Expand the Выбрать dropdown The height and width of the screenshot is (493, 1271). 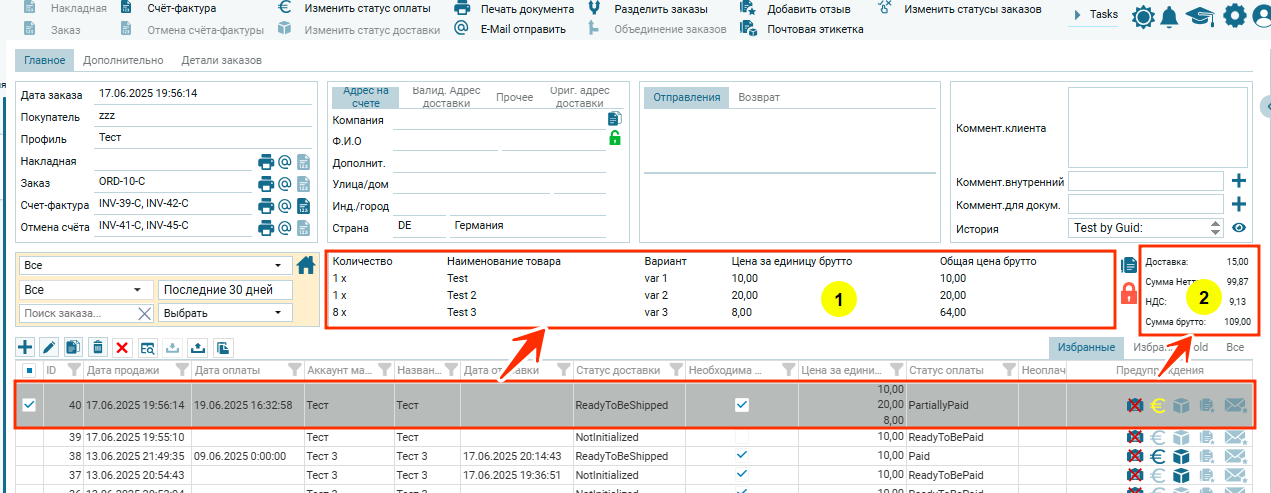point(224,313)
